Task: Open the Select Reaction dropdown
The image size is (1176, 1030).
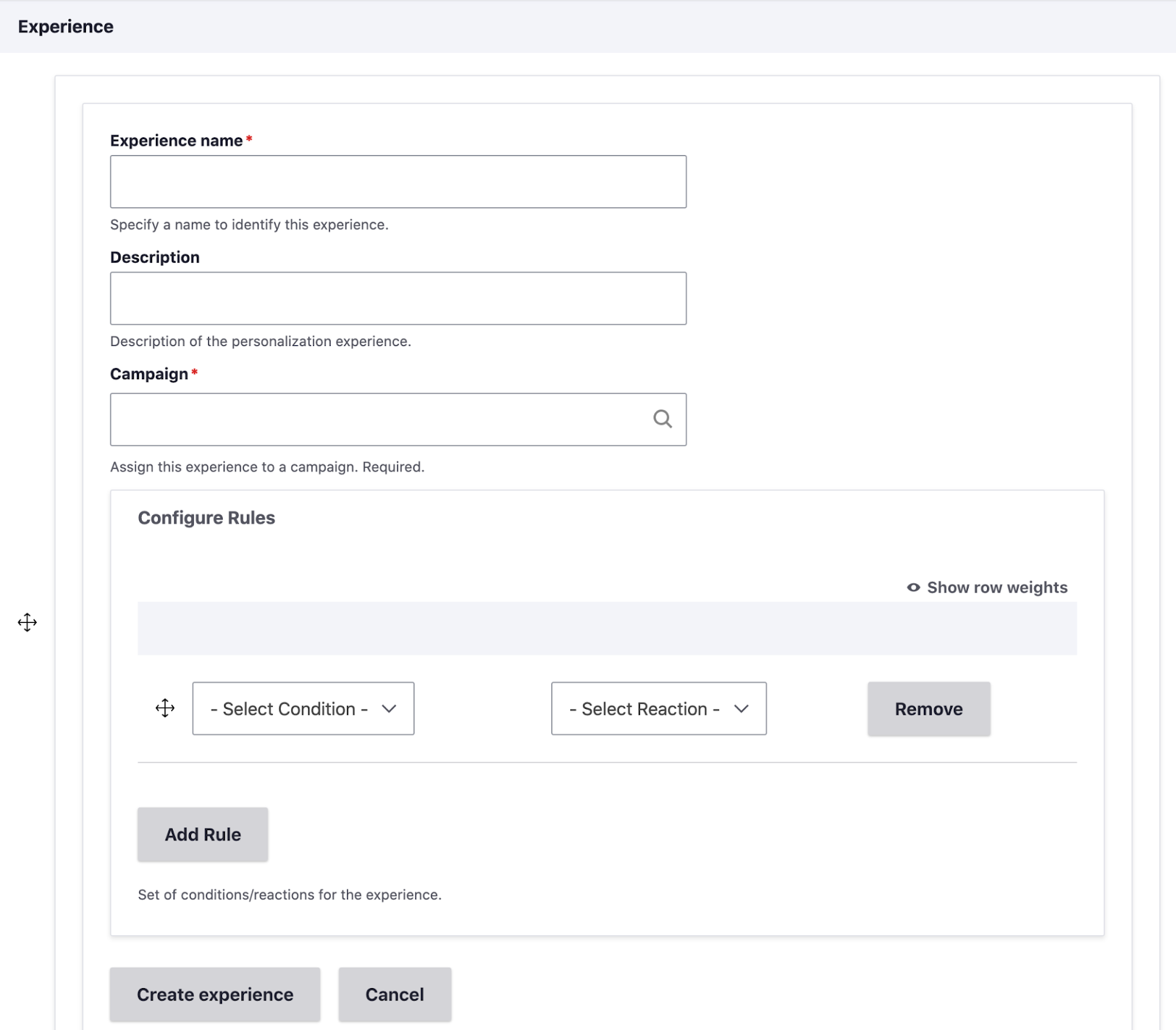Action: (658, 709)
